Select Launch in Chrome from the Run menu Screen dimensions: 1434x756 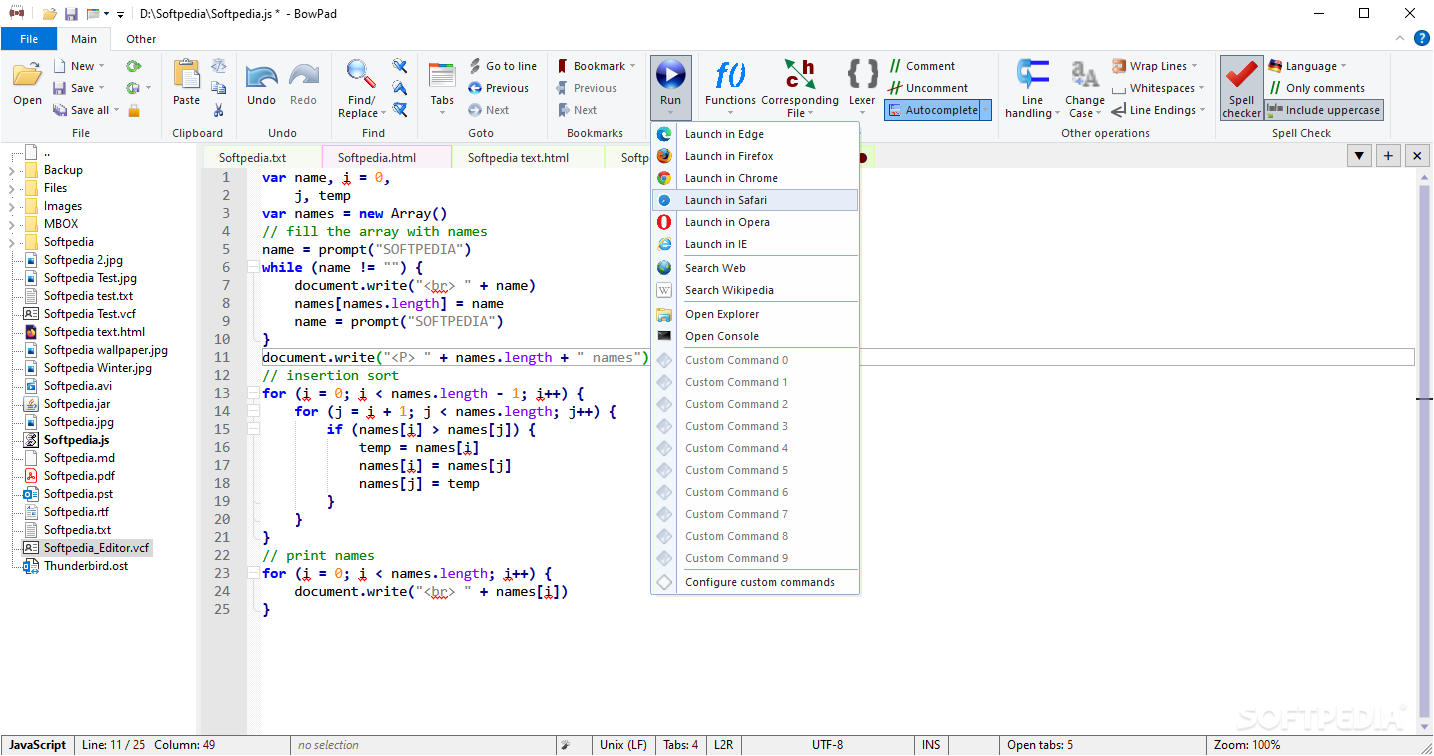pyautogui.click(x=755, y=178)
